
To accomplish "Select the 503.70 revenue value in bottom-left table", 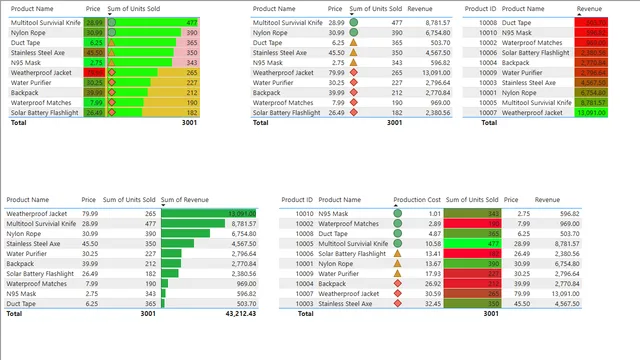I will pos(247,304).
